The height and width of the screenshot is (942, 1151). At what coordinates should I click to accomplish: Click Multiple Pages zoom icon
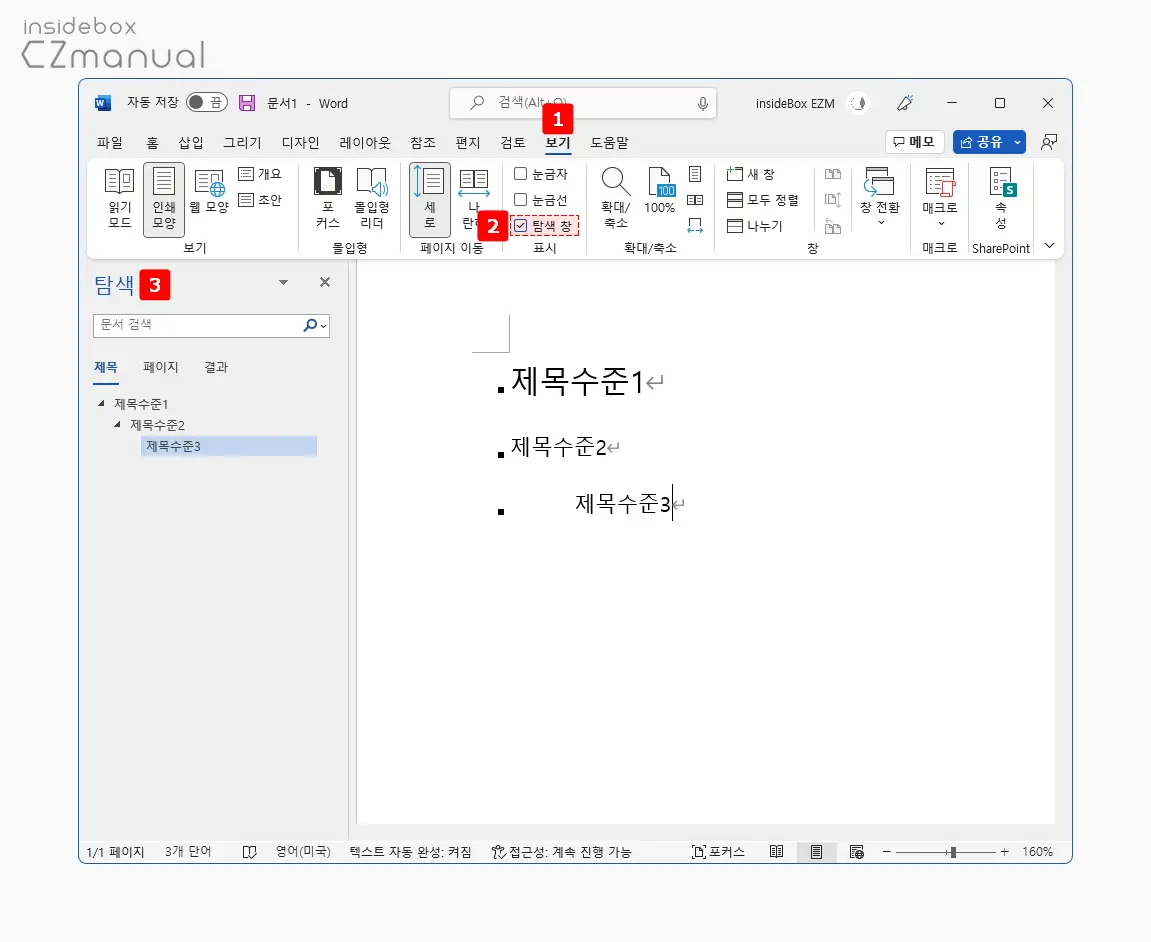695,200
